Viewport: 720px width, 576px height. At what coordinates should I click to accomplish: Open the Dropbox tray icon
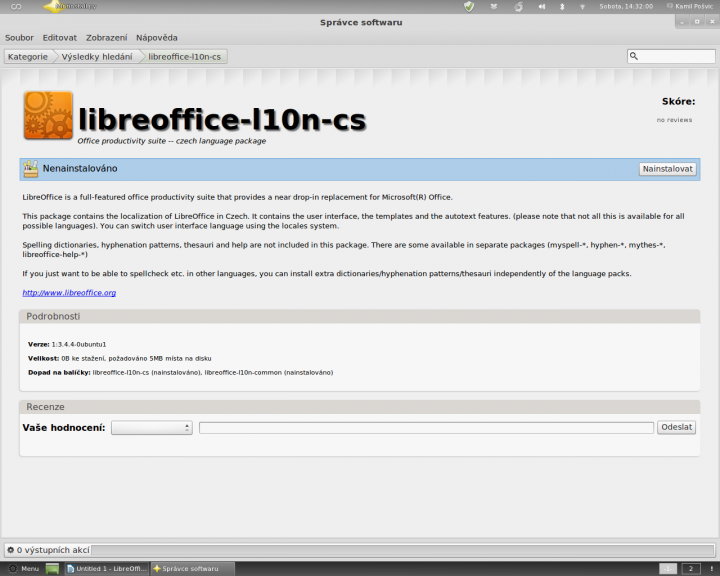494,6
